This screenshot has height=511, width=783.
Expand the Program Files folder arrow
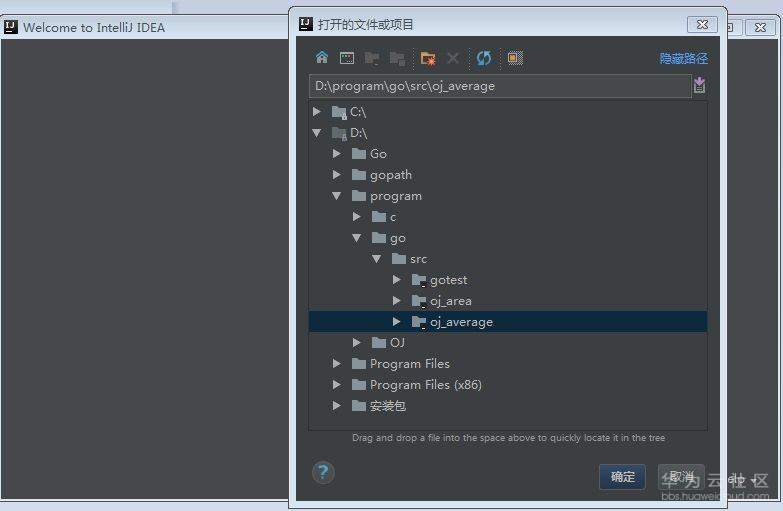[x=337, y=364]
